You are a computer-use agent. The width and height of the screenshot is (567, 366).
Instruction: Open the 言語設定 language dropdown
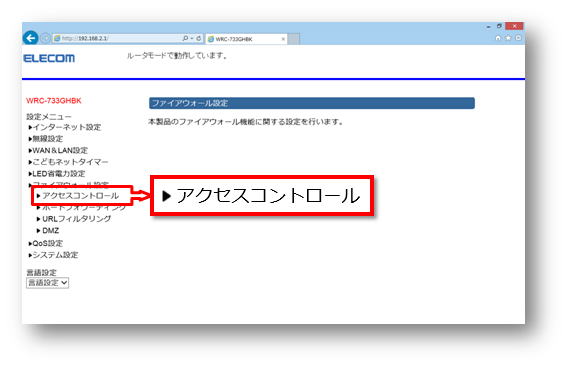pyautogui.click(x=47, y=283)
